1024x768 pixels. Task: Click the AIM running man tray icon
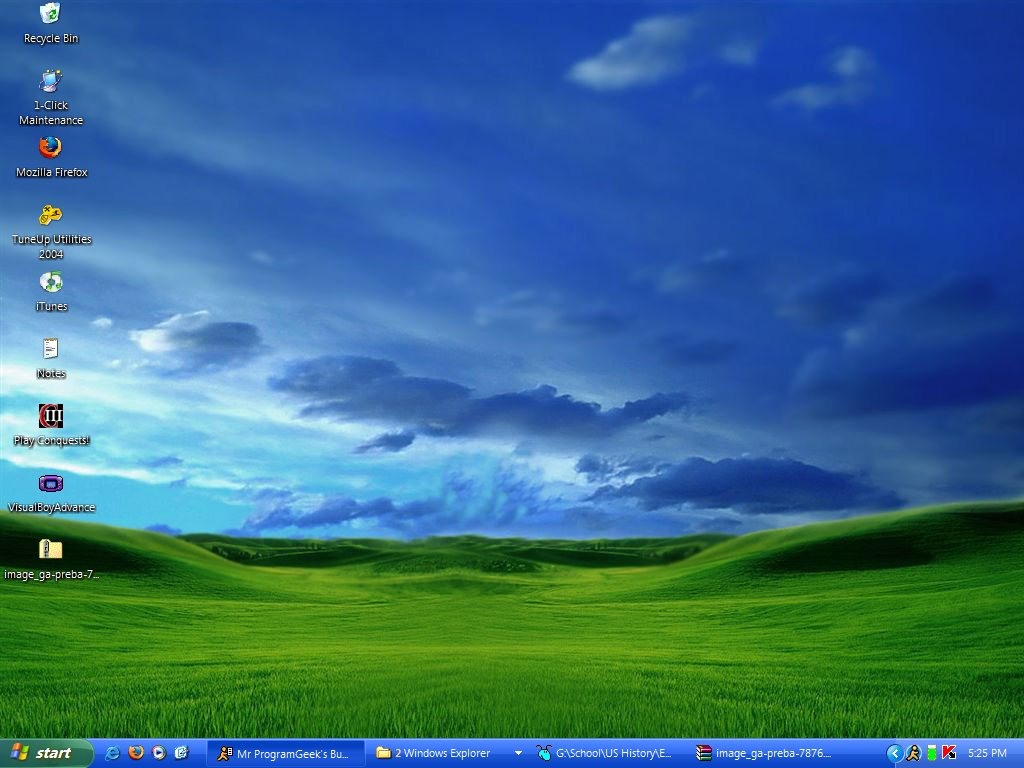(913, 754)
